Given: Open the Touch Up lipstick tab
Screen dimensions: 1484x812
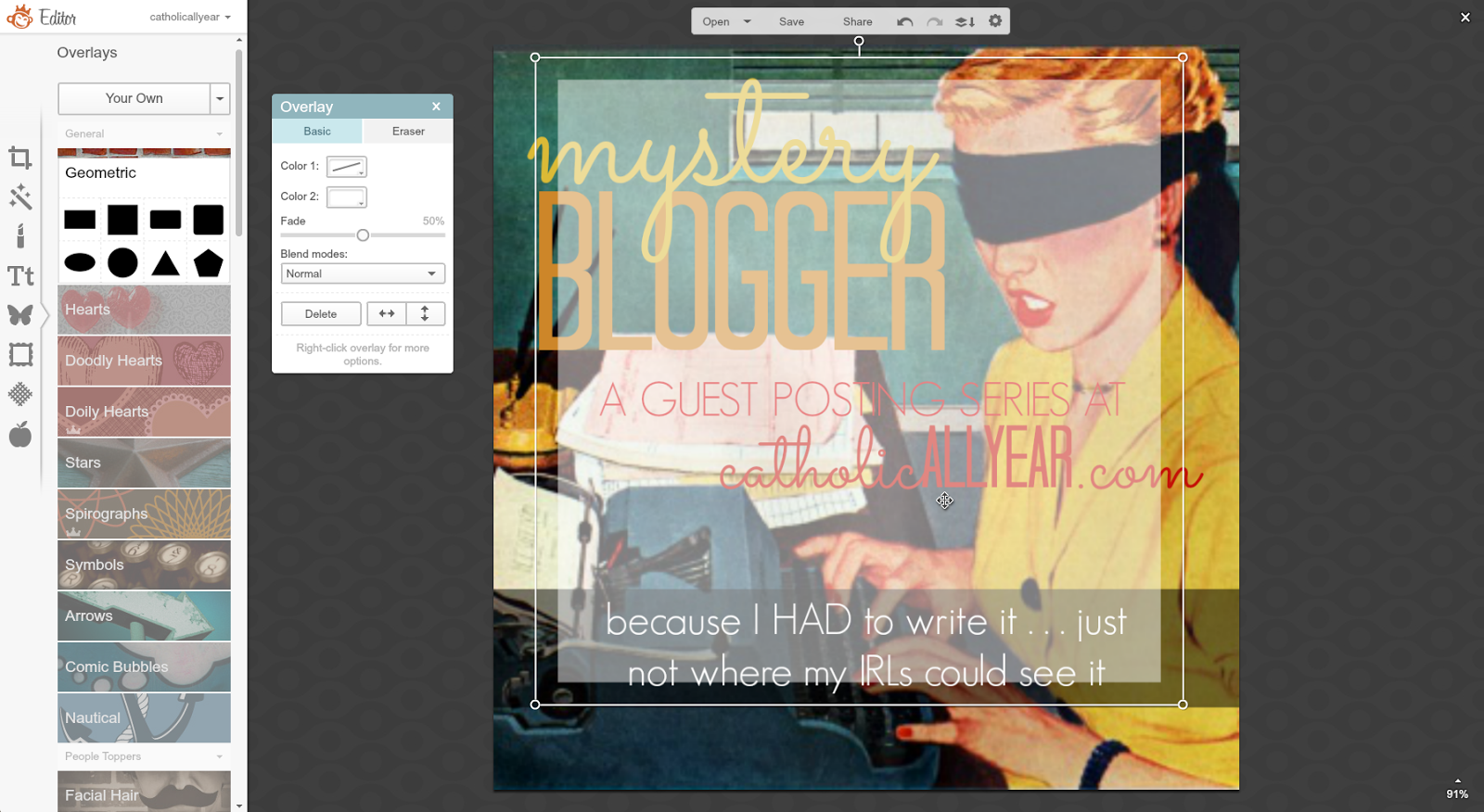Looking at the screenshot, I should pos(19,235).
